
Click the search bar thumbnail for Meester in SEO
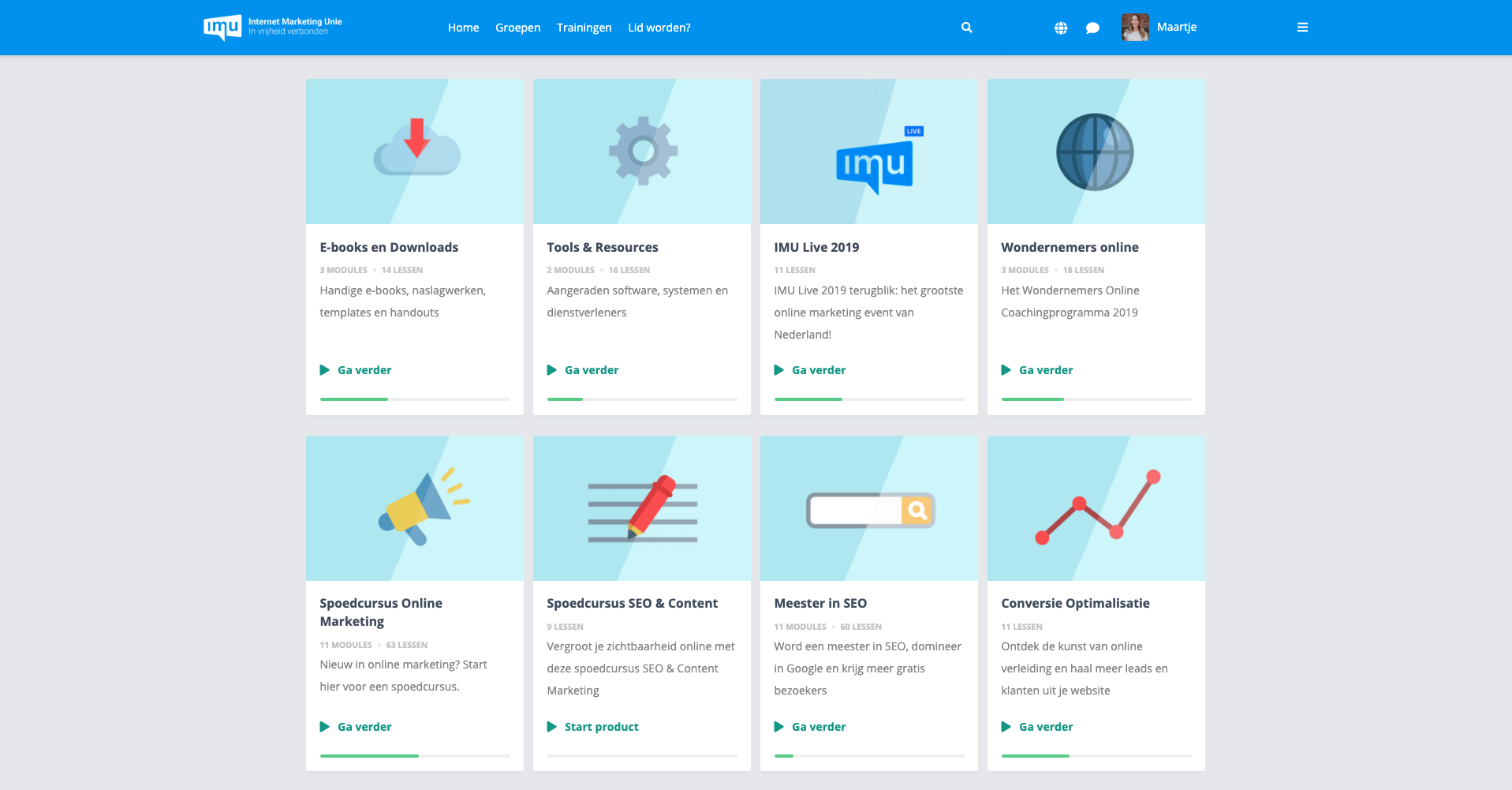tap(869, 508)
